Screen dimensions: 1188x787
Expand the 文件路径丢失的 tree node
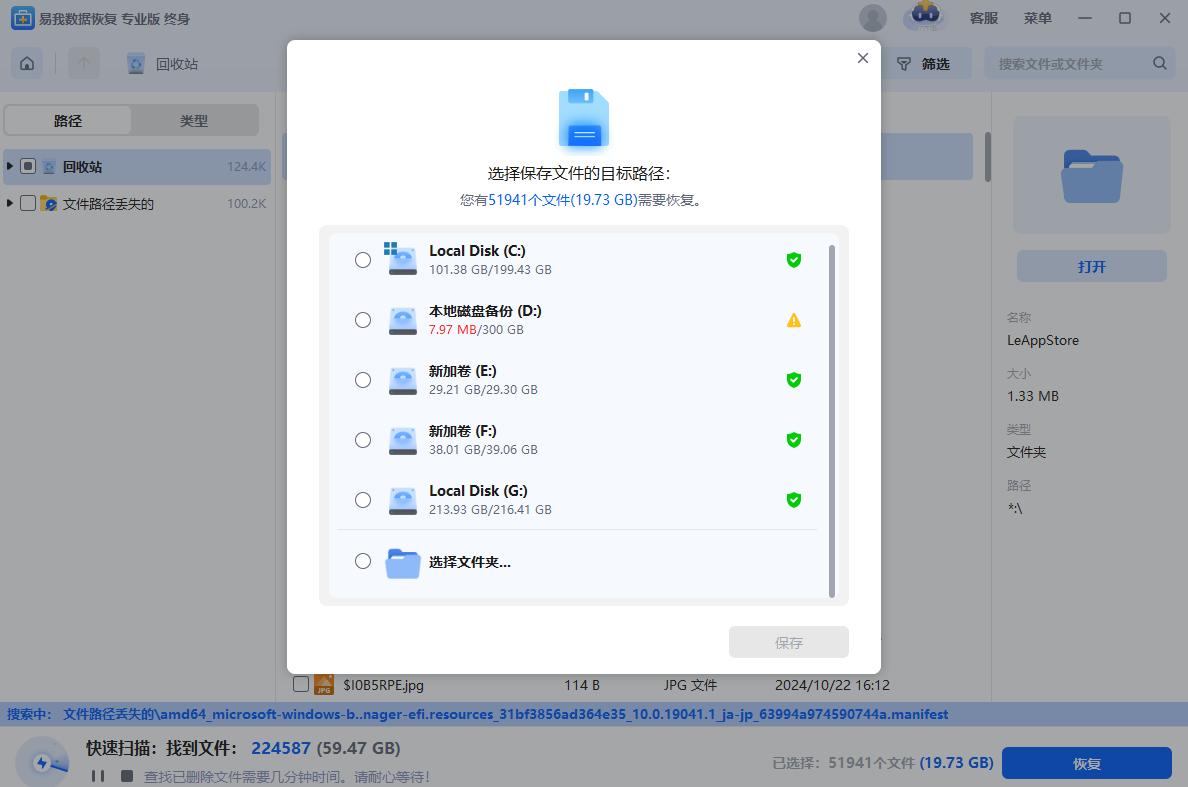[11, 203]
